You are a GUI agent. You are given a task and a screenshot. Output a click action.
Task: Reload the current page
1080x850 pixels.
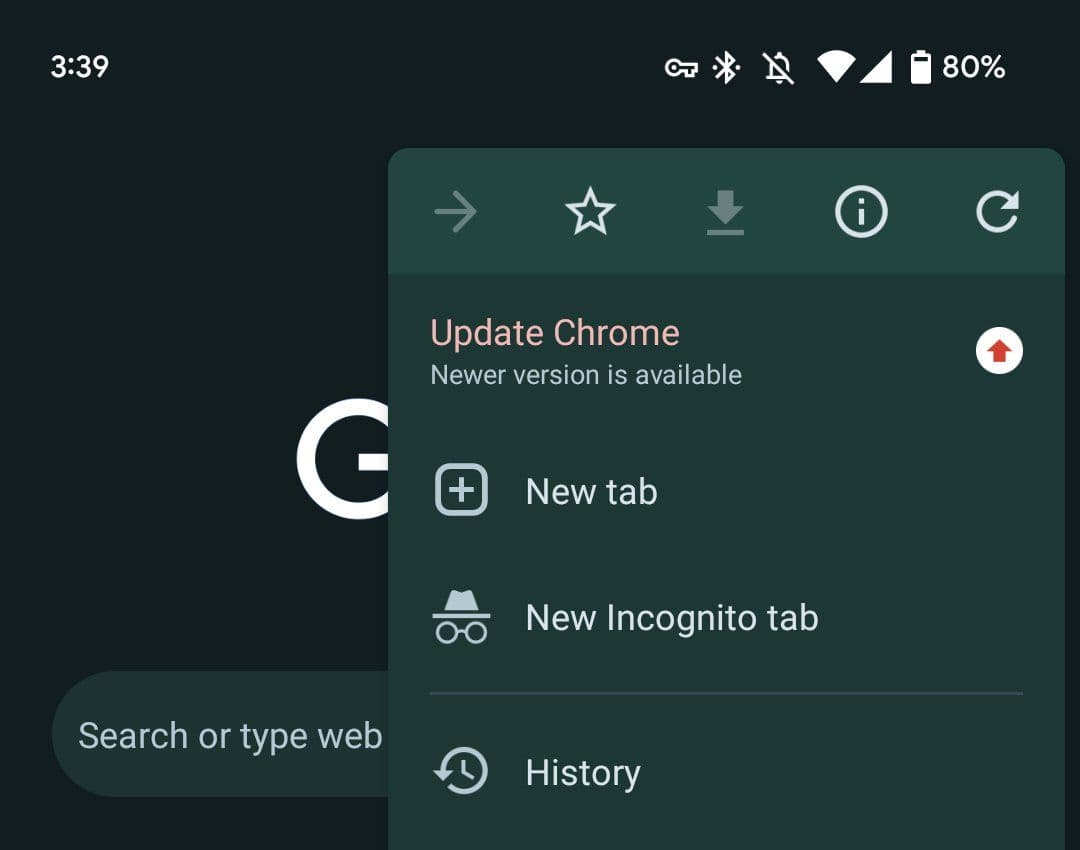pyautogui.click(x=997, y=211)
